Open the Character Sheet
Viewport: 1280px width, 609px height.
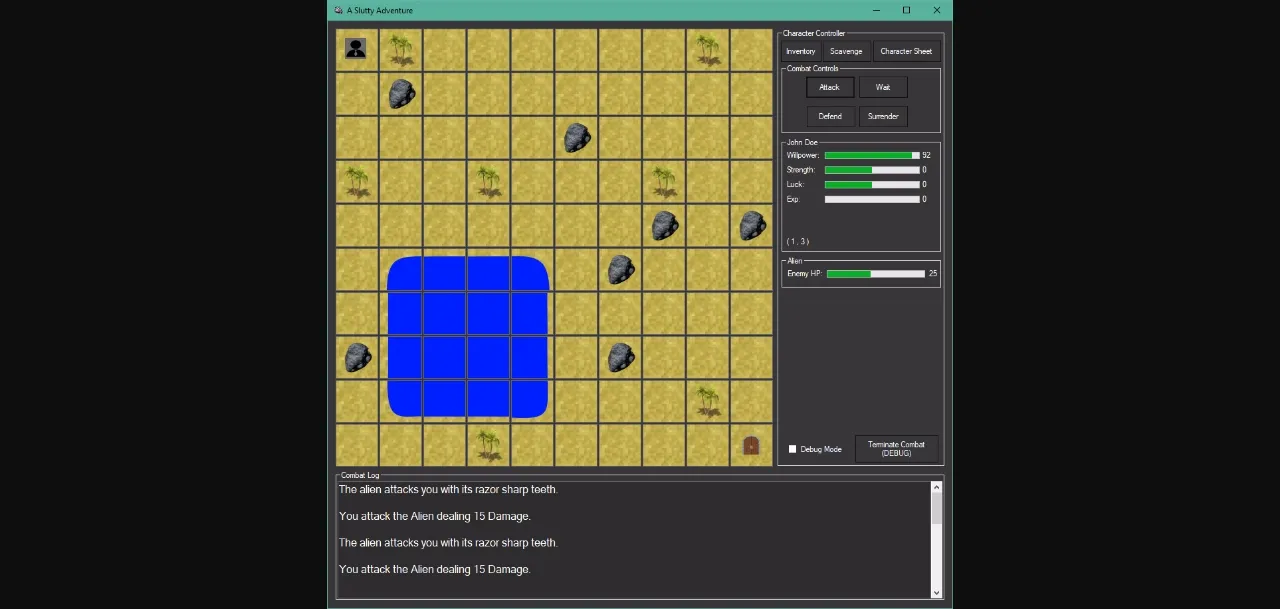905,51
